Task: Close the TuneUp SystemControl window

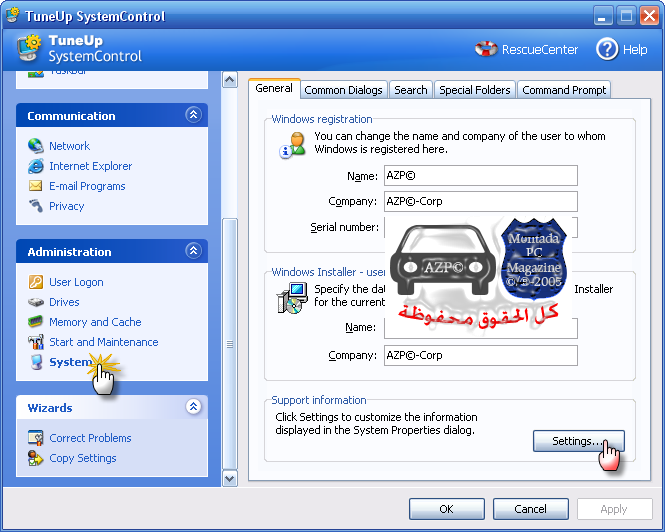Action: [x=649, y=17]
